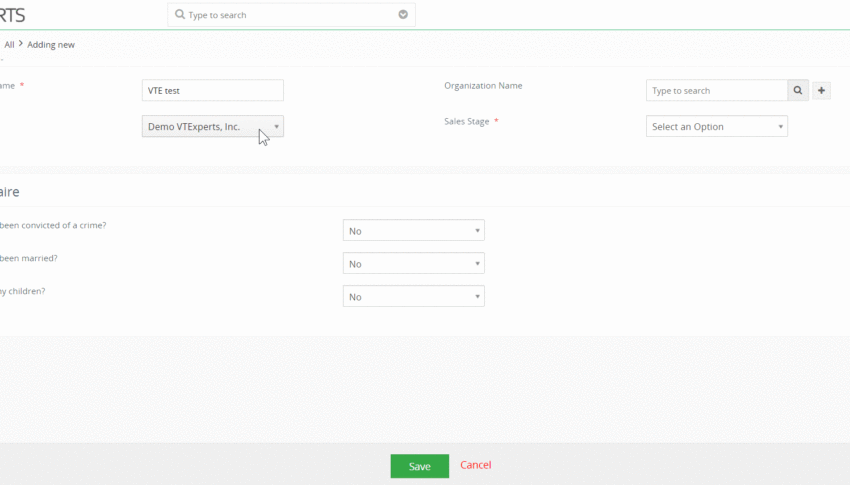Add new organization with plus icon
This screenshot has width=850, height=485.
tap(821, 90)
